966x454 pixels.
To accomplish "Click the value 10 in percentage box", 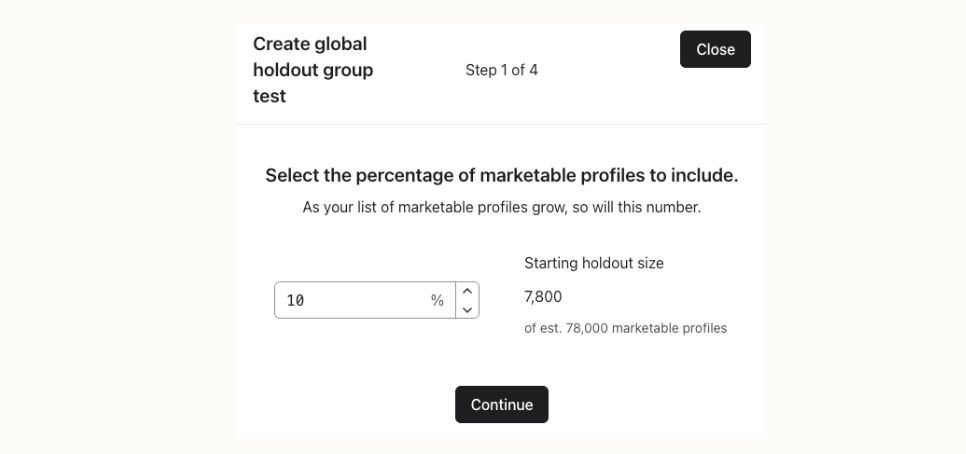I will 295,300.
